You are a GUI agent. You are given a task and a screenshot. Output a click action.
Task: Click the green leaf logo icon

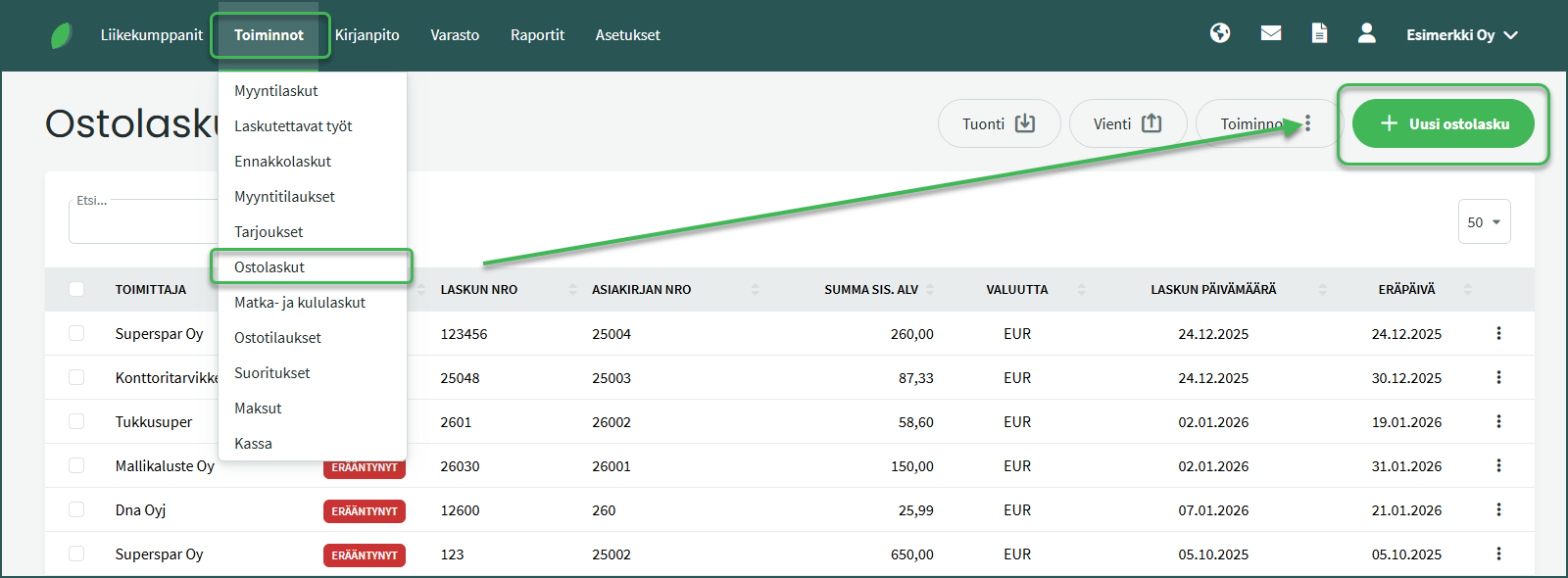(61, 35)
